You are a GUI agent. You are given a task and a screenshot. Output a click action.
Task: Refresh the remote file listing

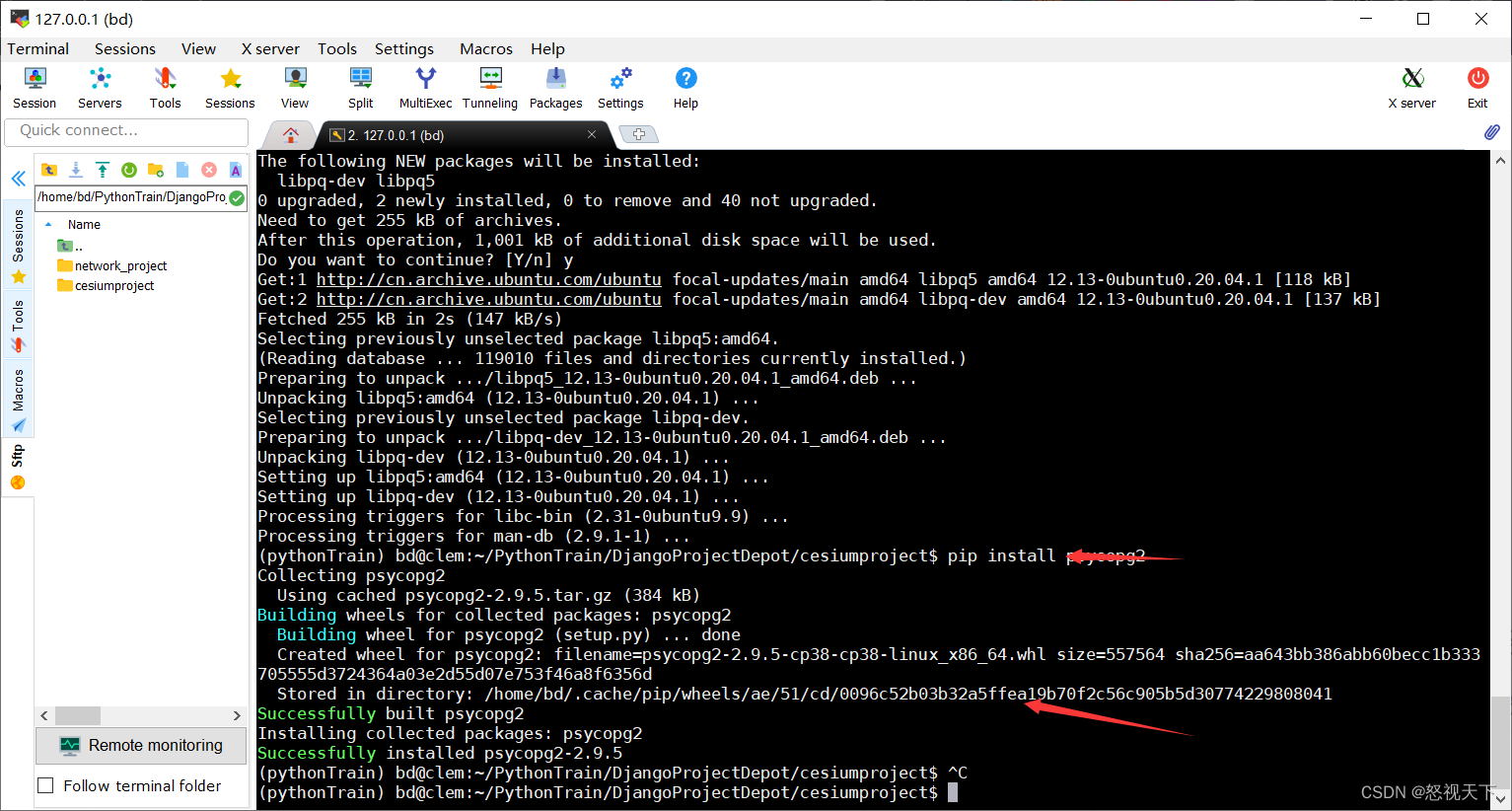(129, 169)
